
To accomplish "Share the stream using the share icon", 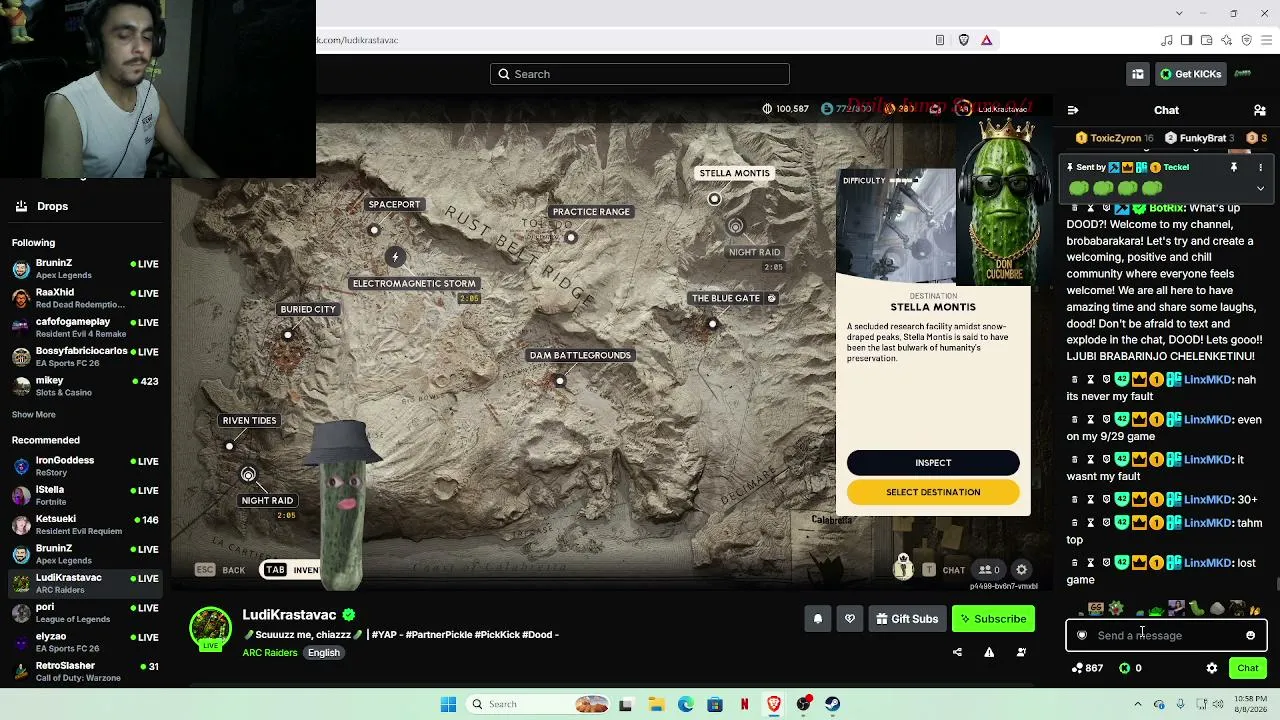I will (957, 652).
